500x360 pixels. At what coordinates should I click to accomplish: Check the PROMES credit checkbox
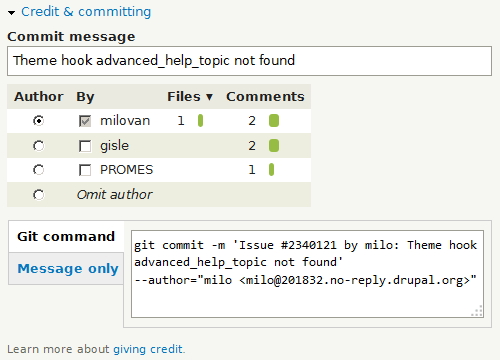click(85, 170)
